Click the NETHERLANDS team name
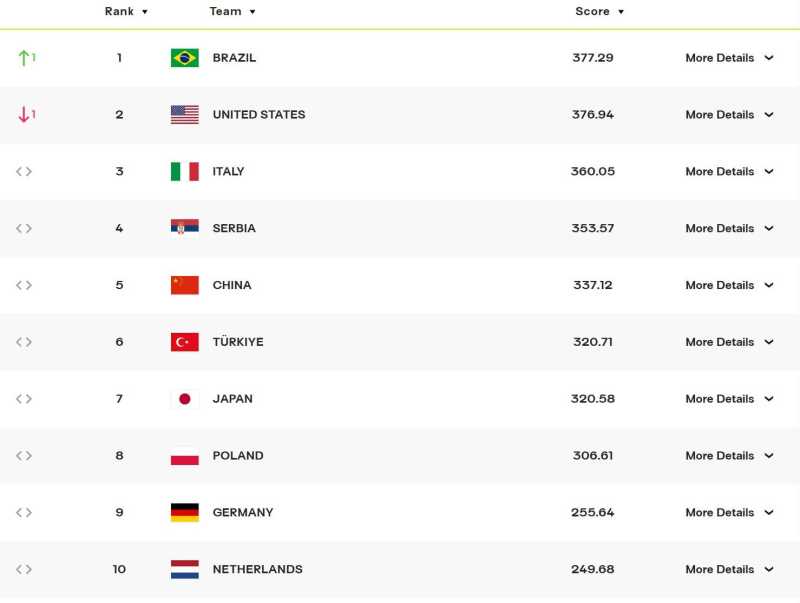 tap(257, 570)
